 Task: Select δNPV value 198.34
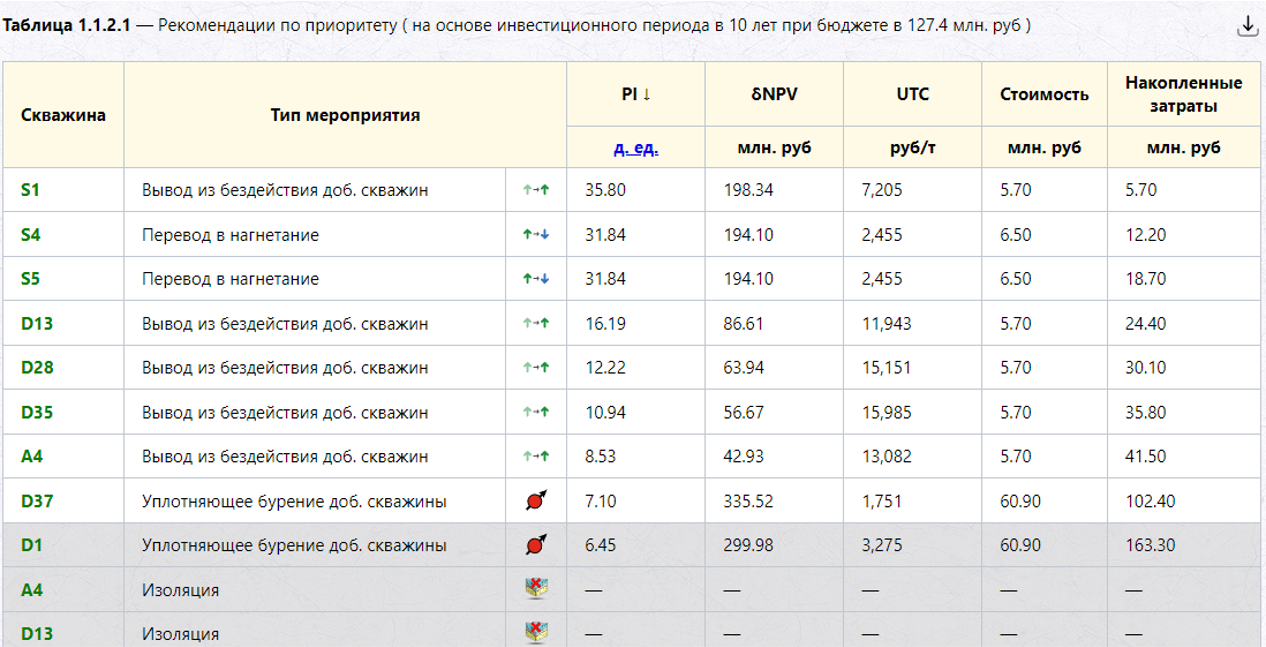point(748,190)
